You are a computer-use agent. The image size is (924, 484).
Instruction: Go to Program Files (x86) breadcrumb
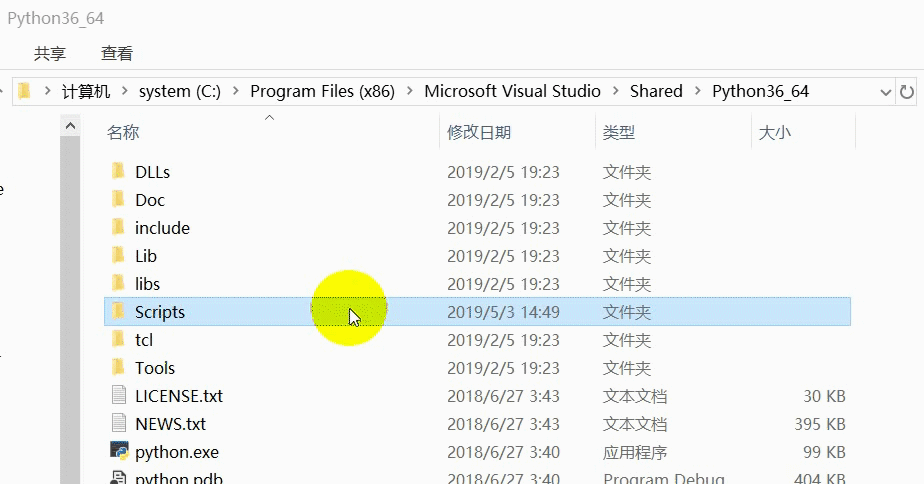tap(322, 91)
